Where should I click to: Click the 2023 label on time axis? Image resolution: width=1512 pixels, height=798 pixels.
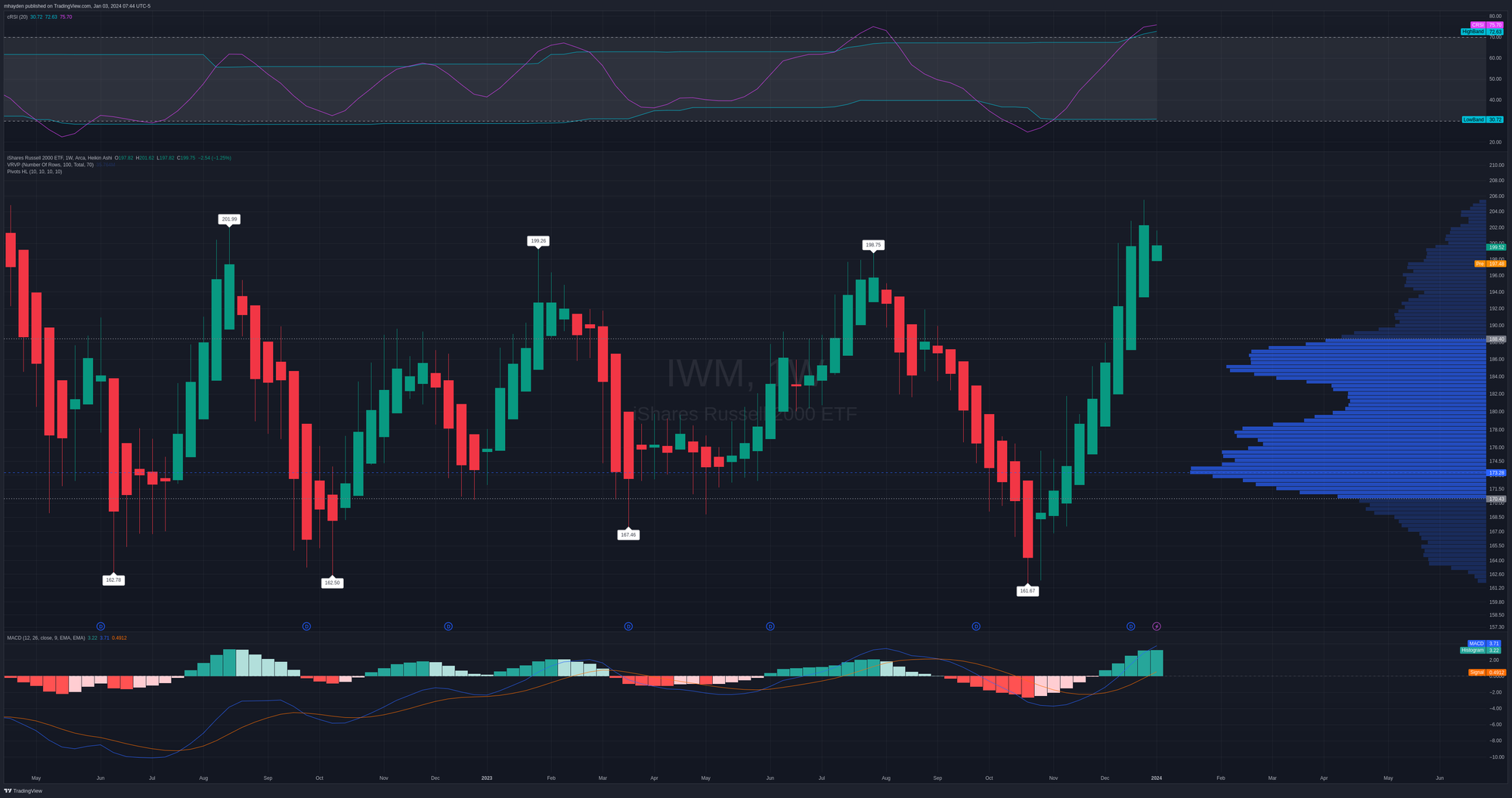[x=487, y=778]
